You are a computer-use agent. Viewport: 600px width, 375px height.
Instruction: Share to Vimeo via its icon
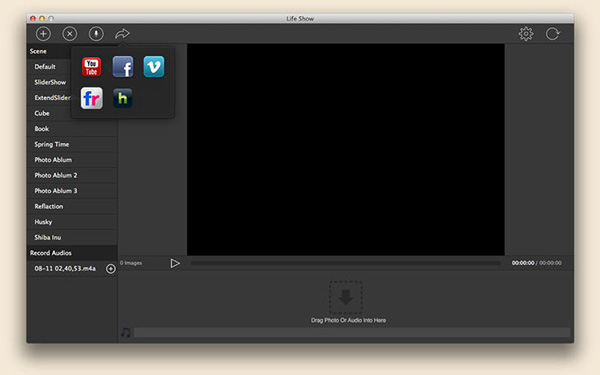coord(154,67)
